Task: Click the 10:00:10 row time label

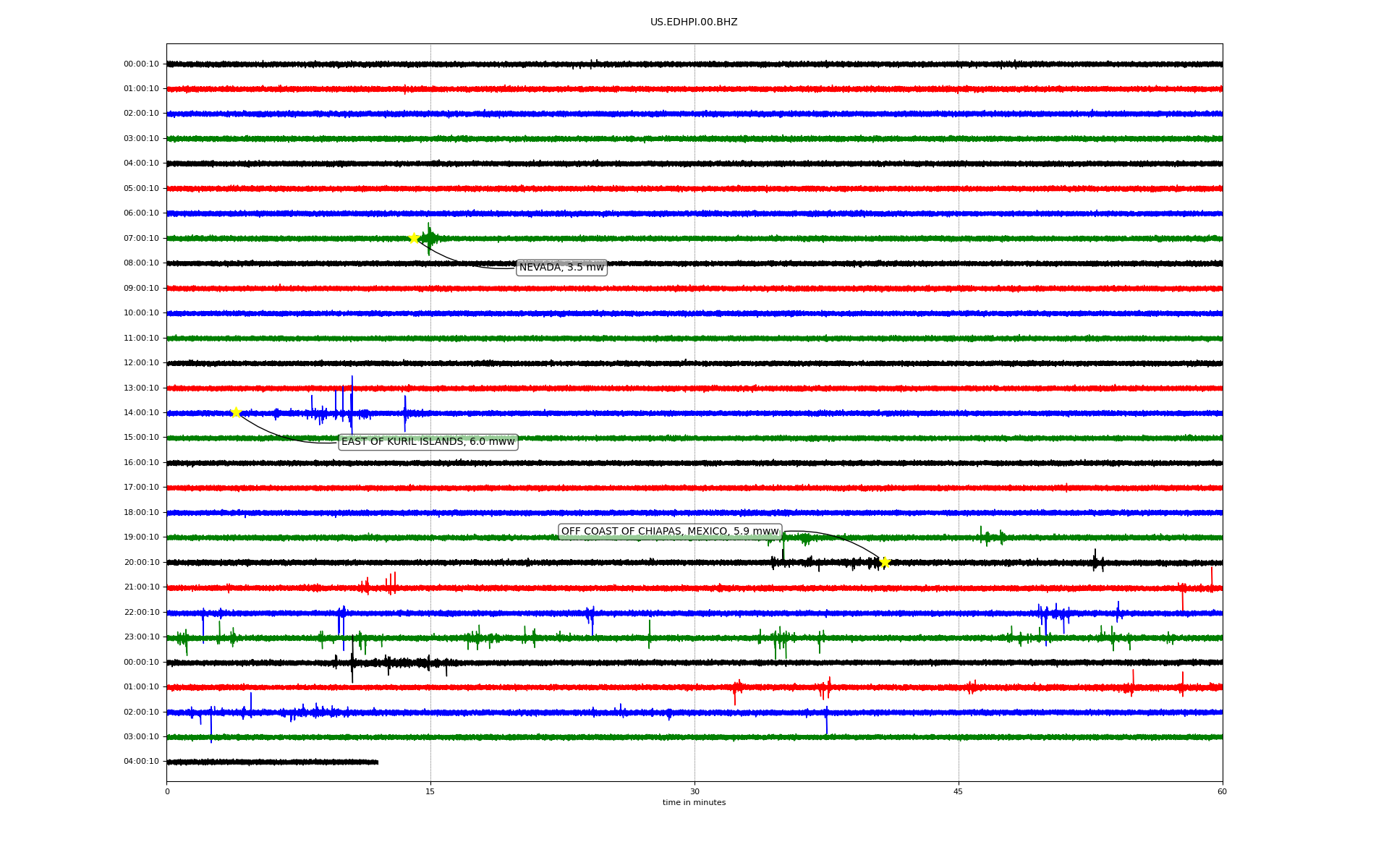Action: pos(141,313)
